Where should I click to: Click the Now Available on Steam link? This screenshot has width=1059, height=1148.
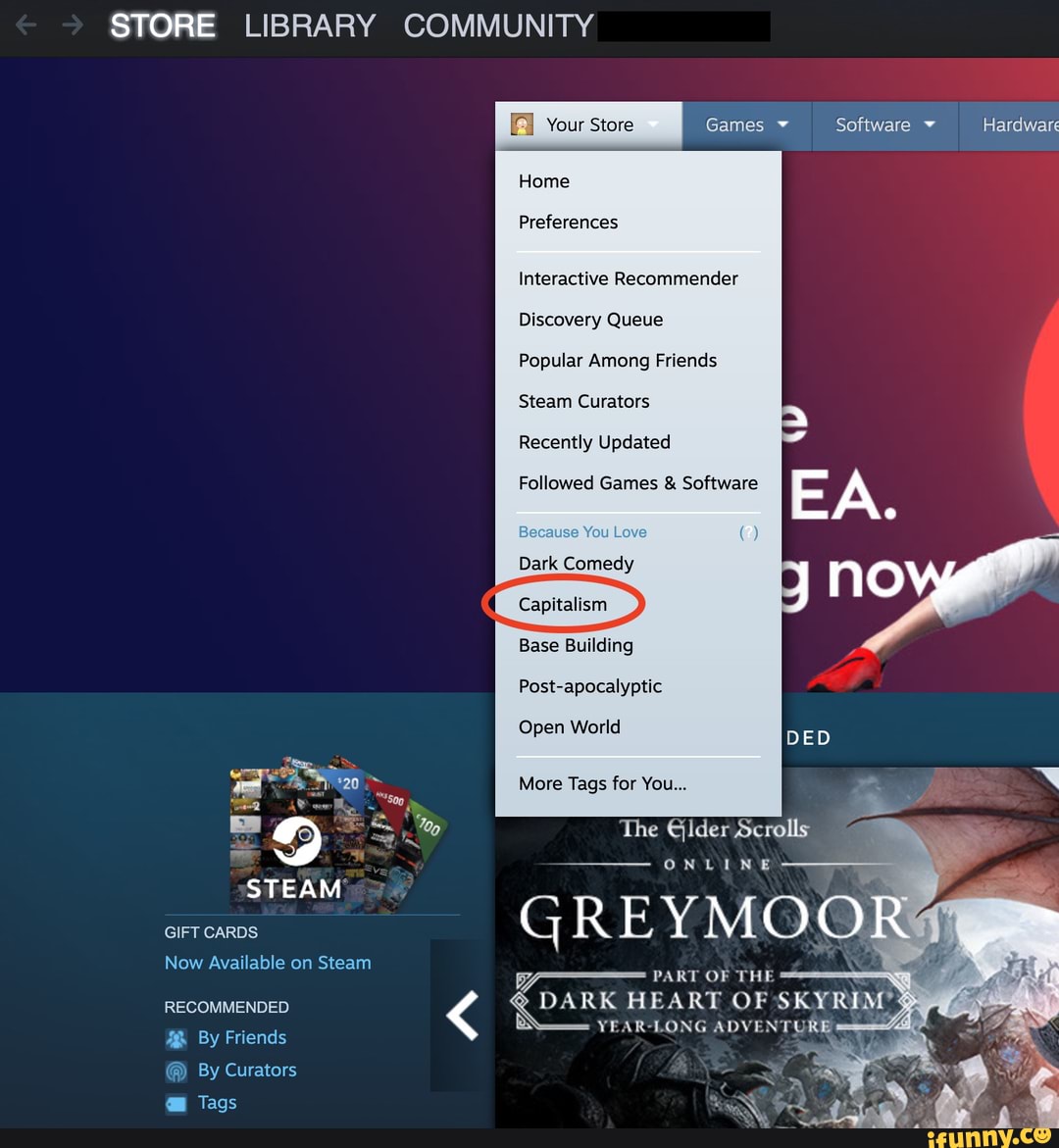(267, 963)
